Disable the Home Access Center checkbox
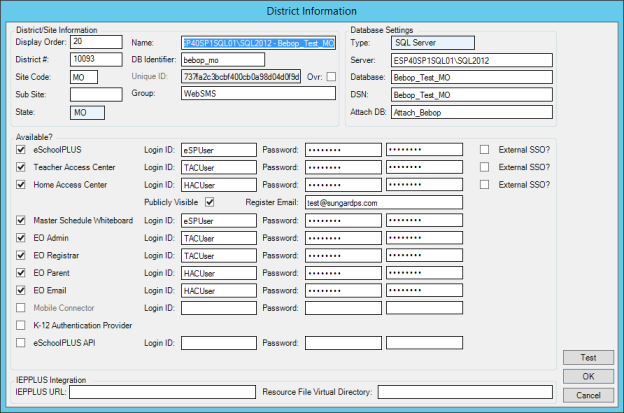This screenshot has height=413, width=624. tap(22, 185)
